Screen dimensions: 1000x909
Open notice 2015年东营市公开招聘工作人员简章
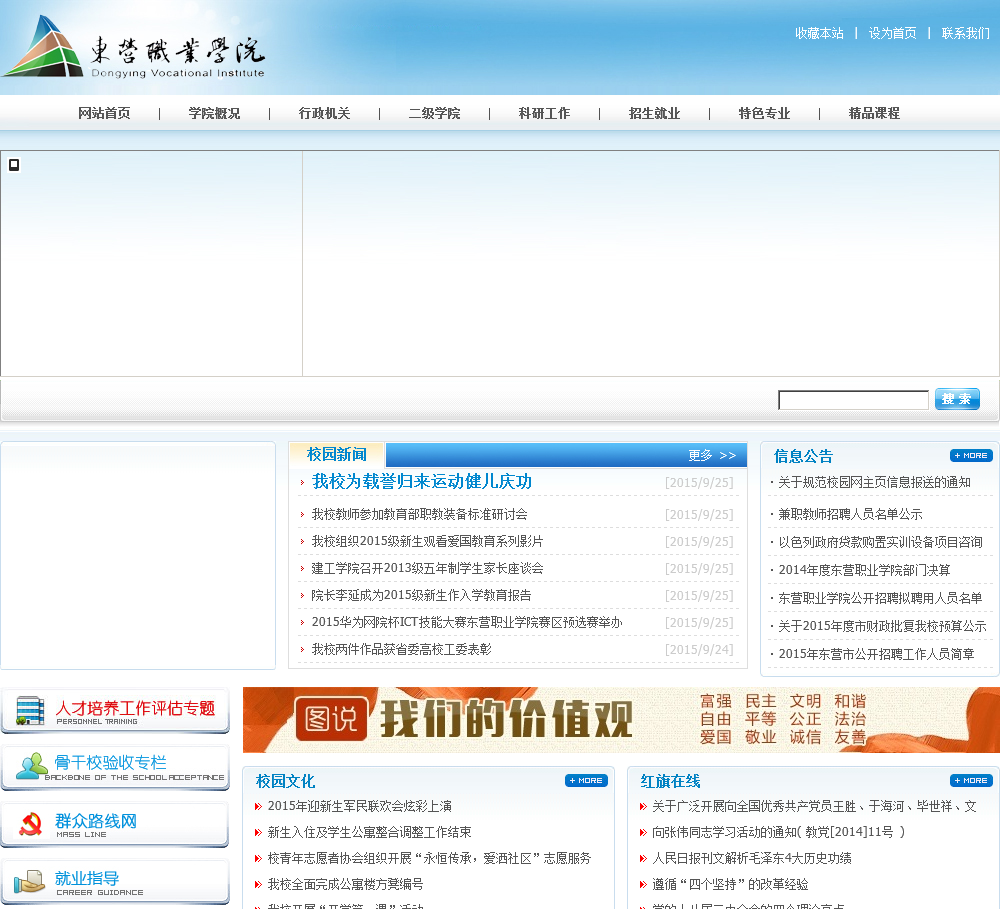876,654
